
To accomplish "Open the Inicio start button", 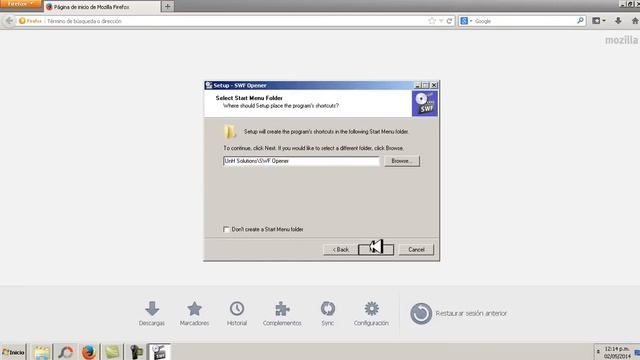I will point(13,352).
